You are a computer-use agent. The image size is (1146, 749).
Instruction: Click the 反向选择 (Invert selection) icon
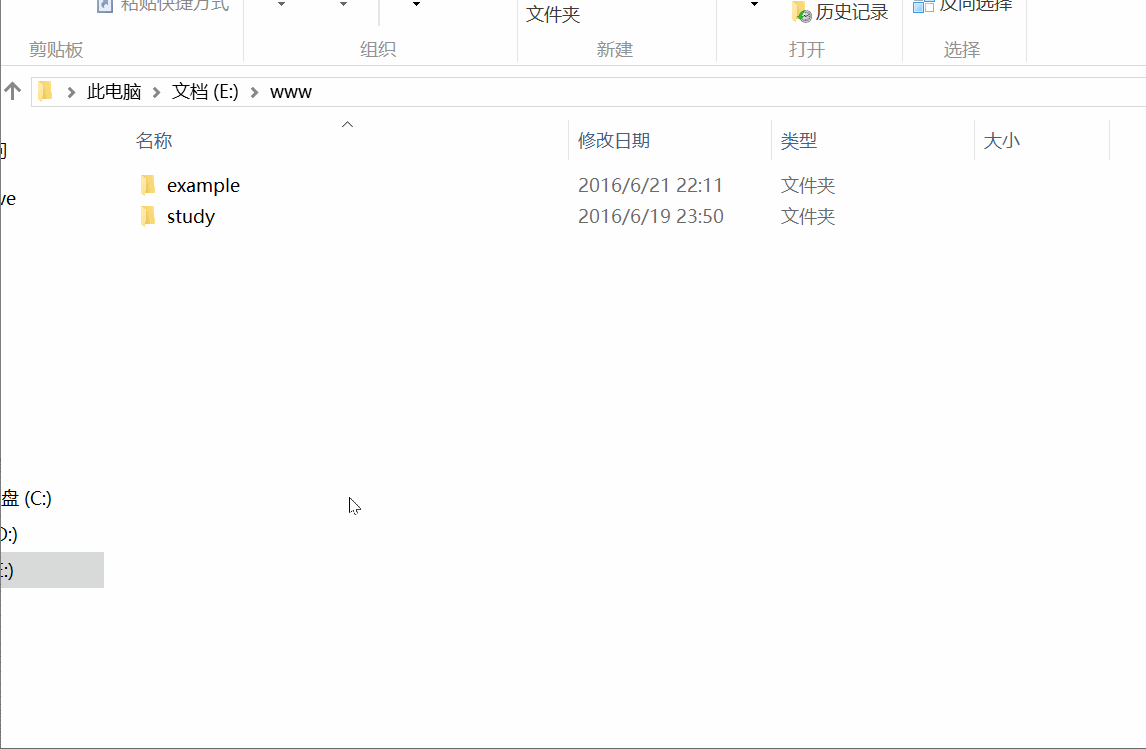point(921,5)
